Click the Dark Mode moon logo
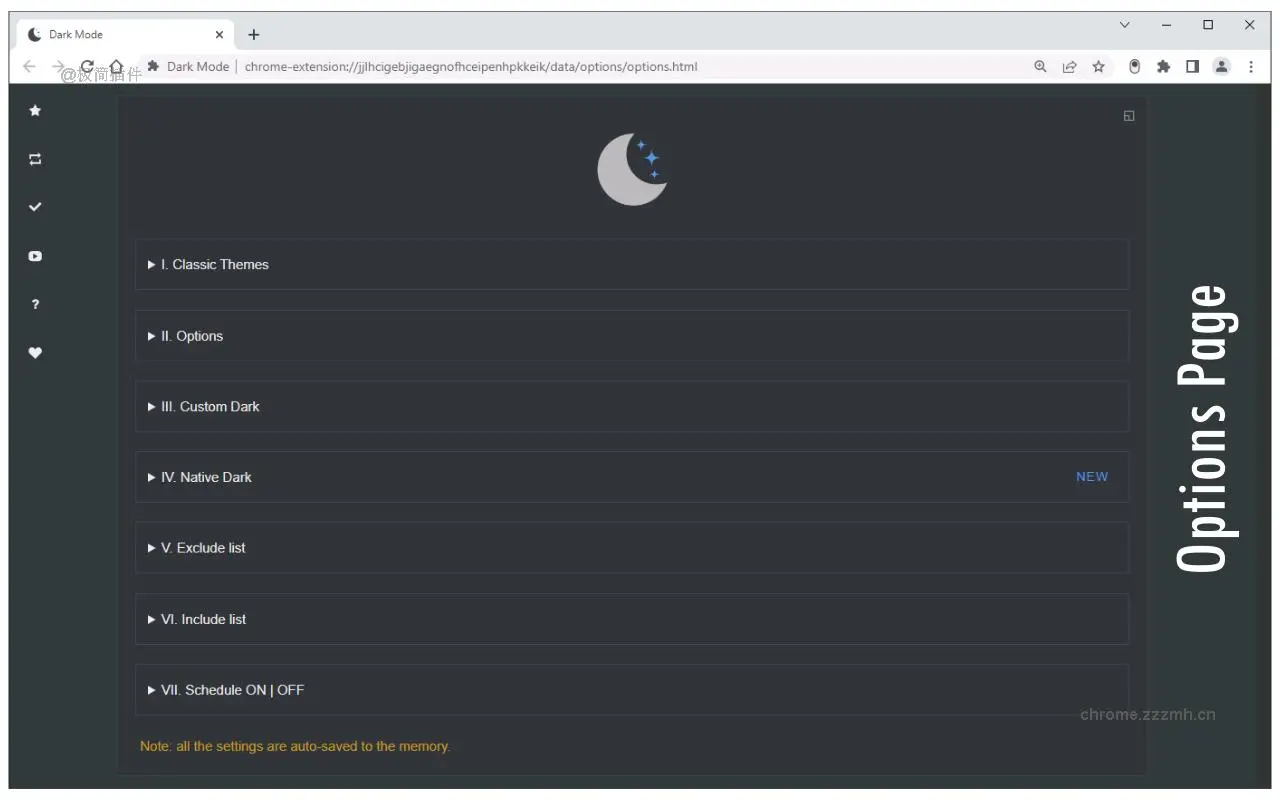The width and height of the screenshot is (1280, 800). [632, 168]
